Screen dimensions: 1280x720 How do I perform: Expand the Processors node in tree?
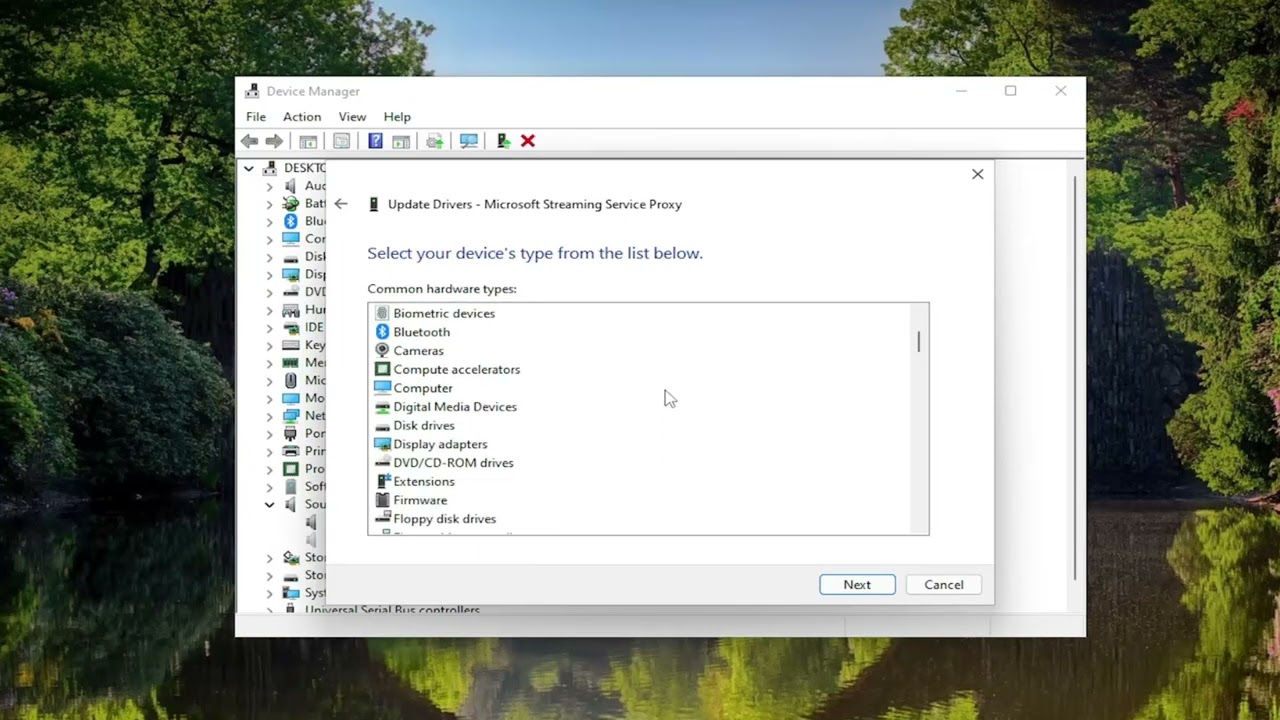coord(269,469)
